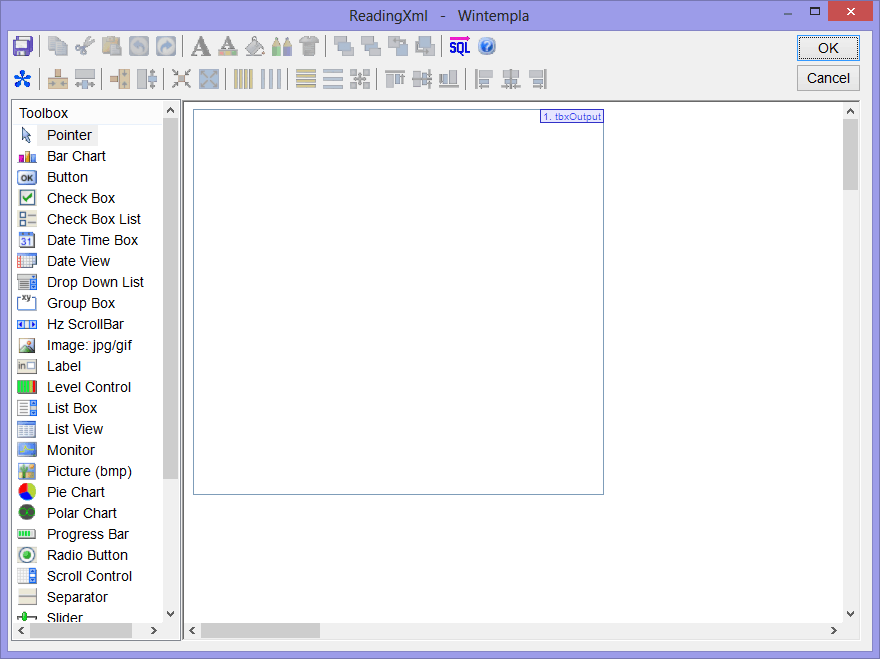Click design area scroll up arrow
880x659 pixels.
pyautogui.click(x=850, y=111)
